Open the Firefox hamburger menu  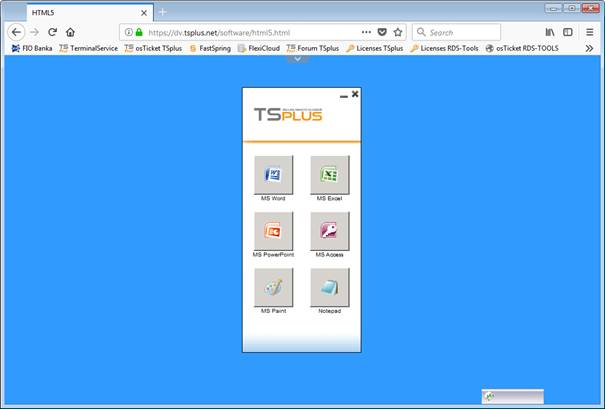coord(590,32)
